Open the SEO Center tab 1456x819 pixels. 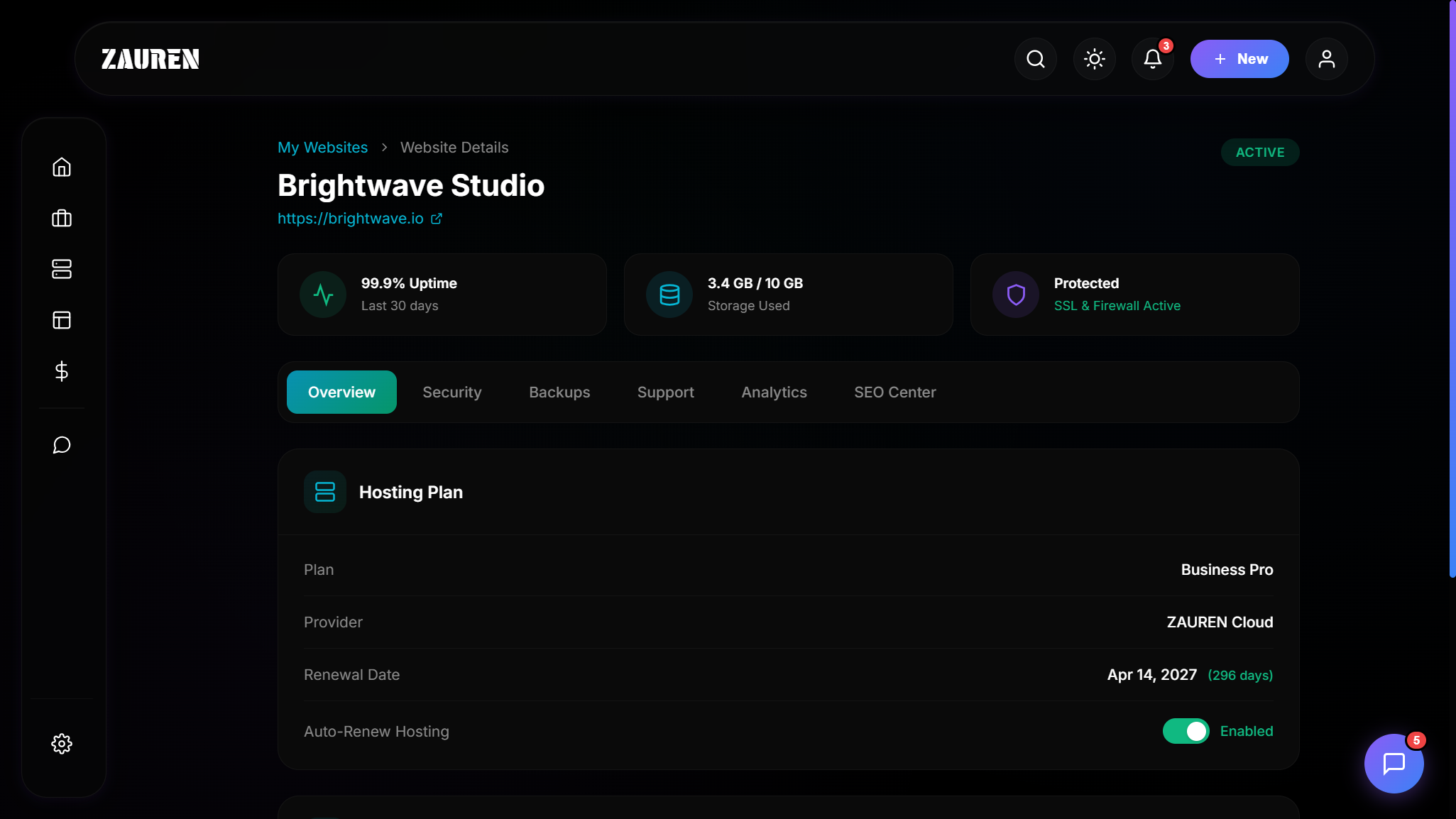point(895,392)
